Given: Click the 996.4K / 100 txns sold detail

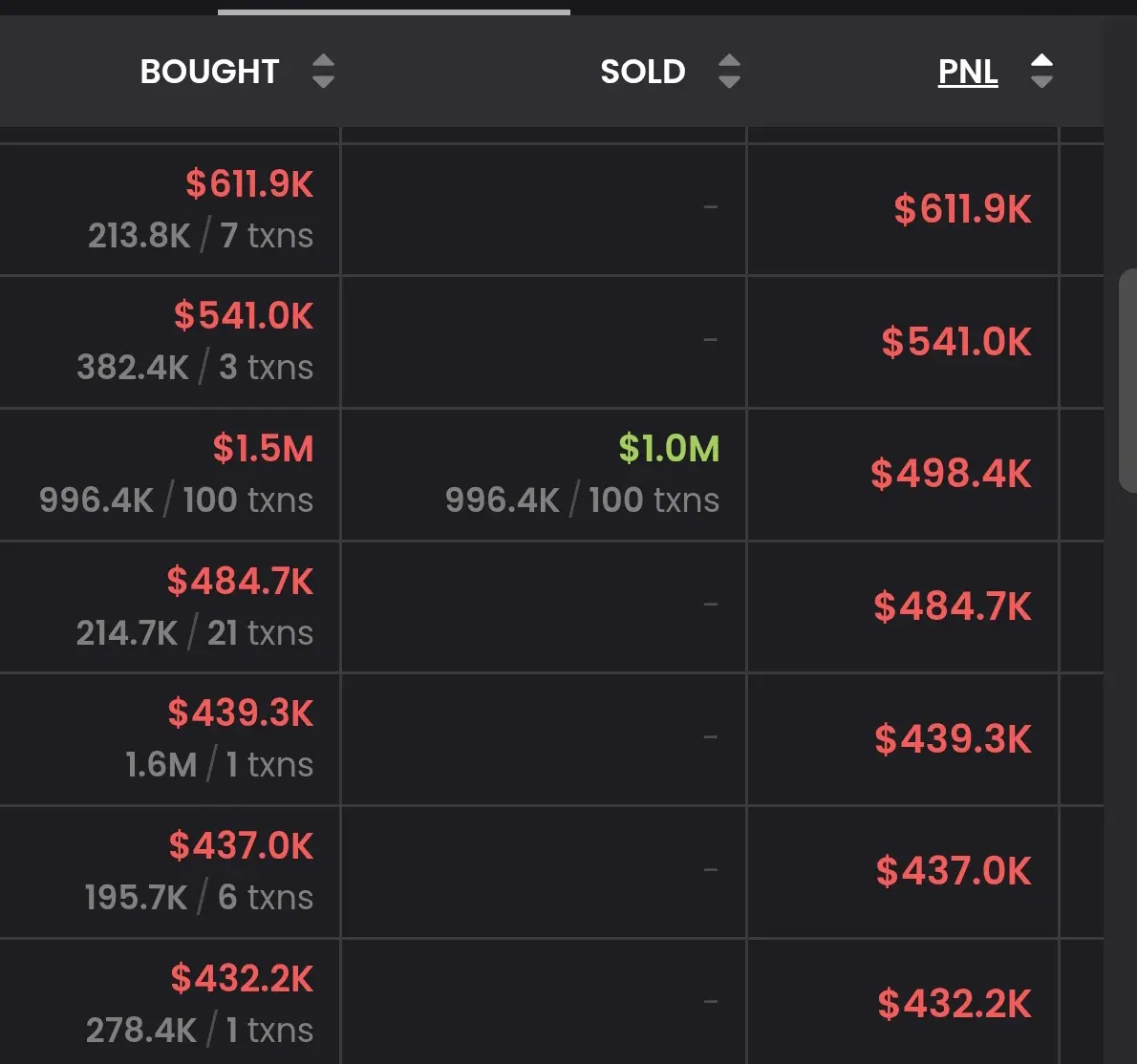Looking at the screenshot, I should coord(582,500).
